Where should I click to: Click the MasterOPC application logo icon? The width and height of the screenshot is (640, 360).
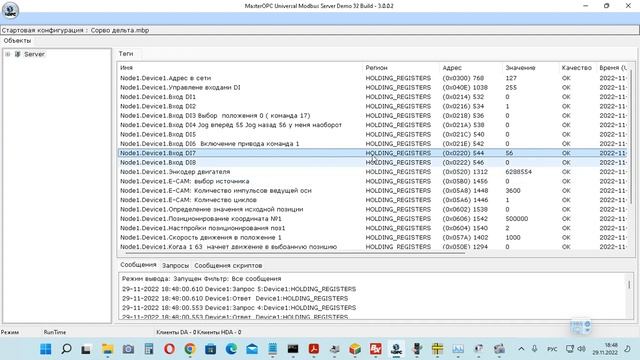click(x=10, y=10)
